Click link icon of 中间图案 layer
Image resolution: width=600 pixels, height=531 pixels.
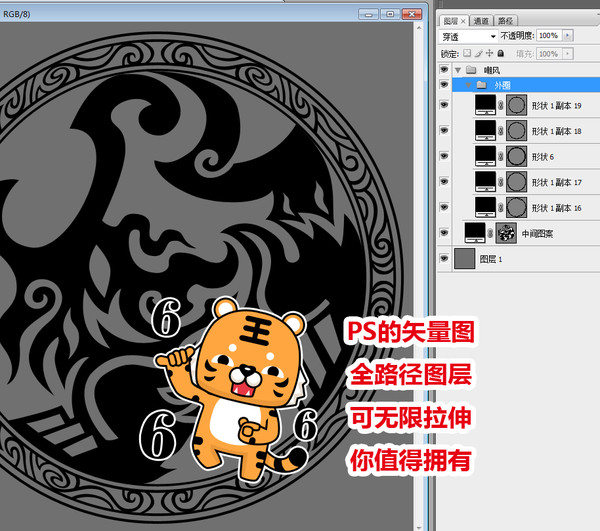pos(491,233)
